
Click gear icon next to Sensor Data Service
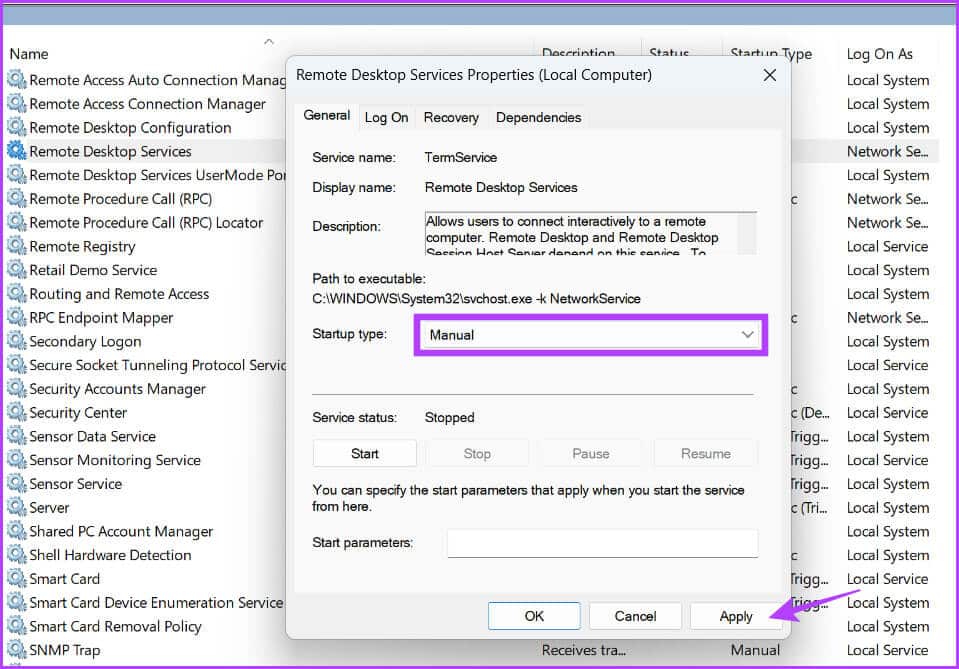[x=17, y=436]
